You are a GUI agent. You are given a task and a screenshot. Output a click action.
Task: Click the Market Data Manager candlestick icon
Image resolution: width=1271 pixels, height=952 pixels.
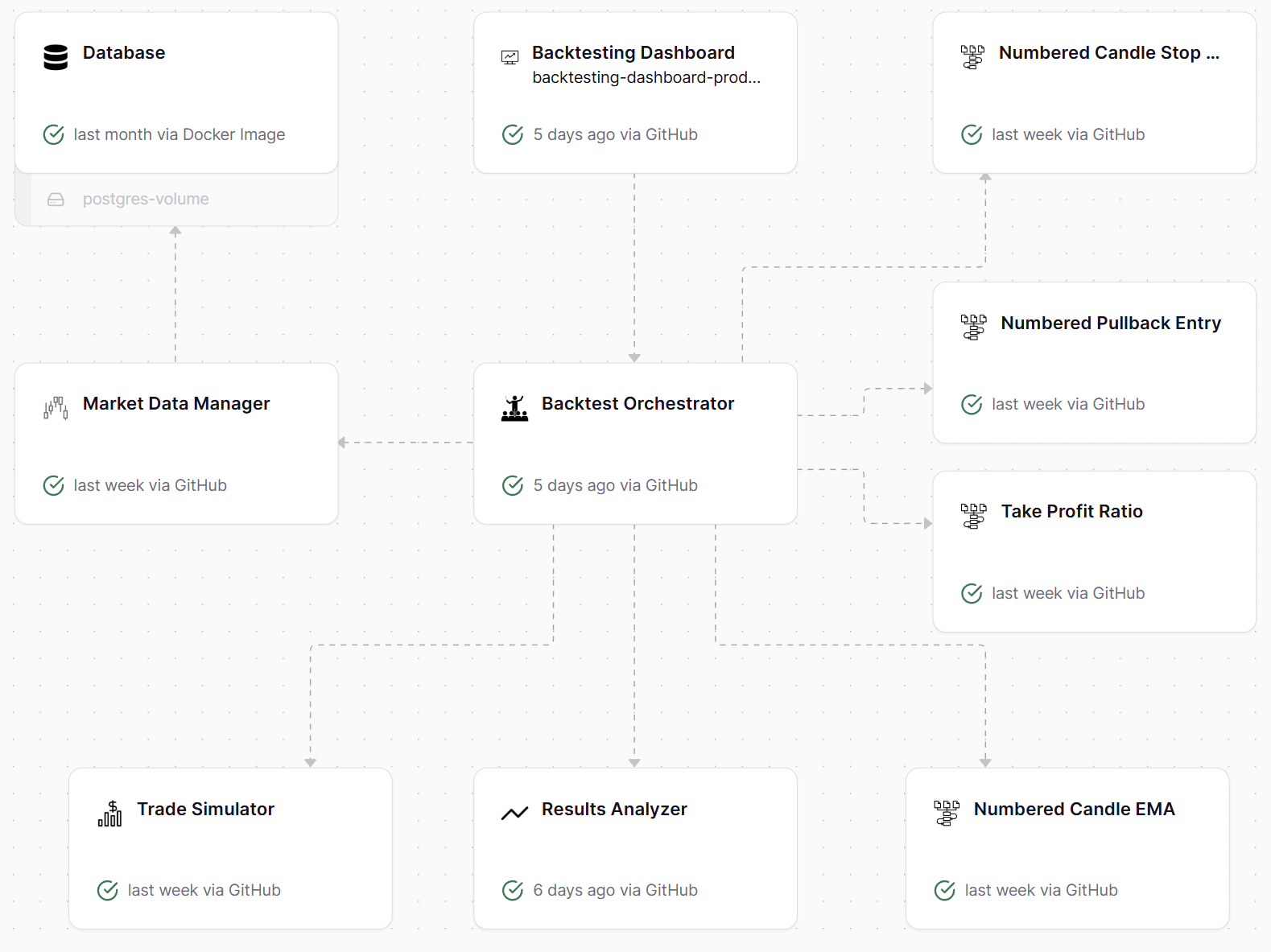[56, 408]
